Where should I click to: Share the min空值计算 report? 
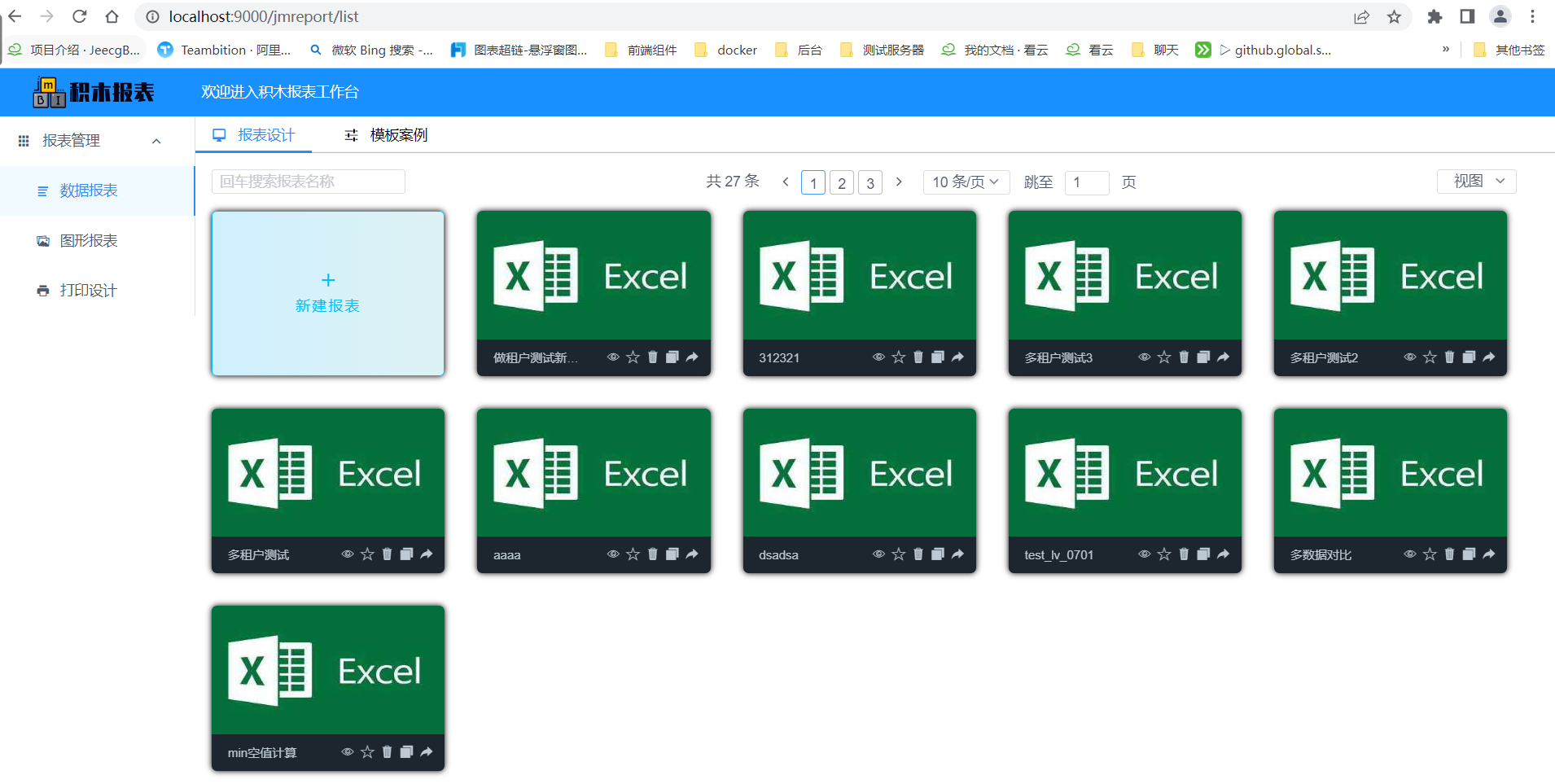tap(427, 752)
